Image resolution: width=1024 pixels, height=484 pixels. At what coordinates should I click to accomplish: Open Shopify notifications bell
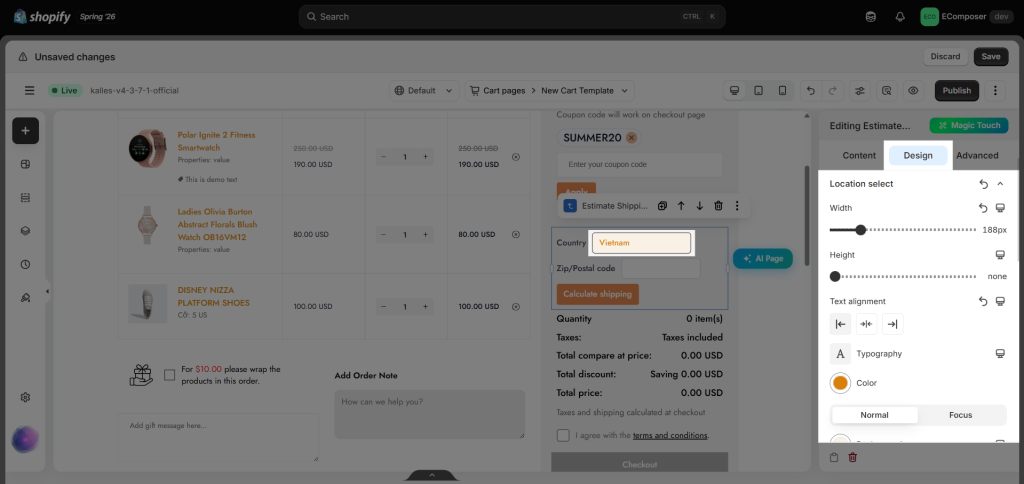coord(900,17)
